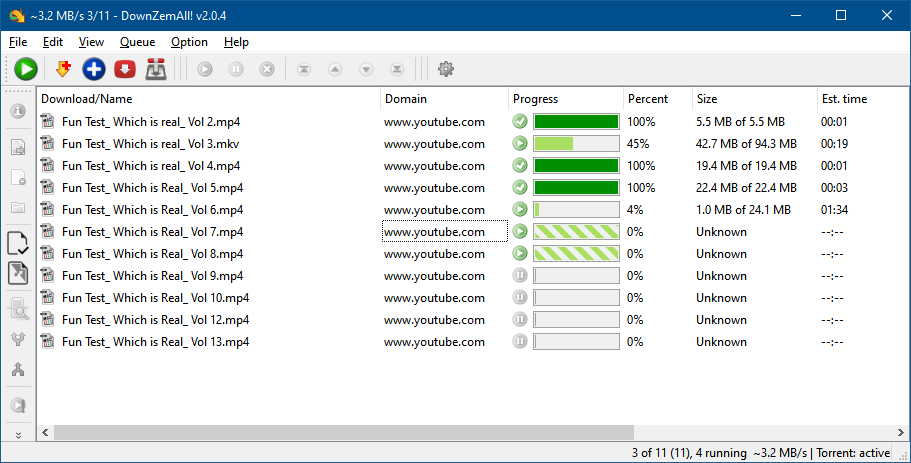Click '22.4 MB of 22.4 MB' size cell

pyautogui.click(x=747, y=188)
